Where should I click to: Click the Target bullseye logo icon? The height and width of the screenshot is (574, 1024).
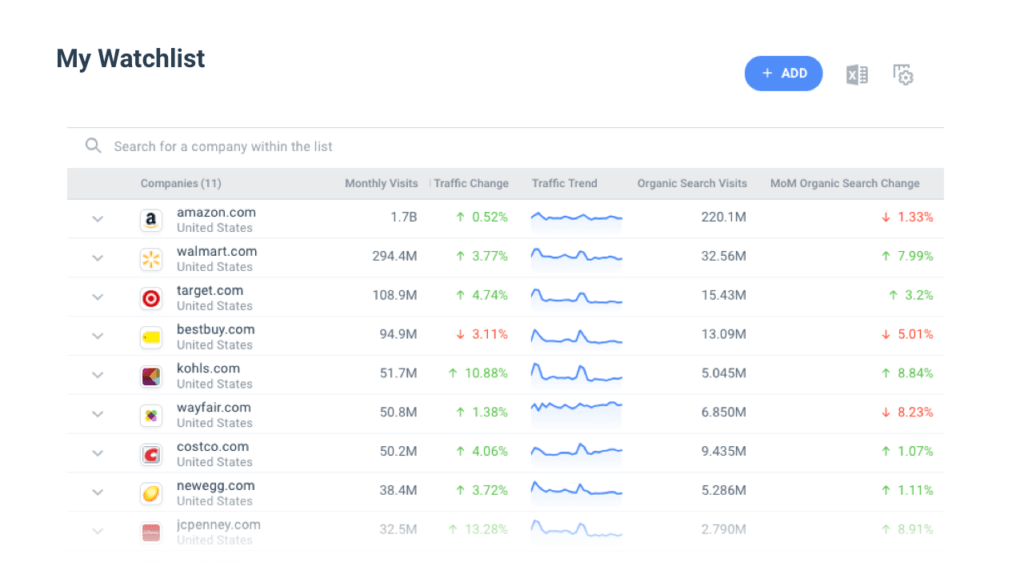coord(151,298)
